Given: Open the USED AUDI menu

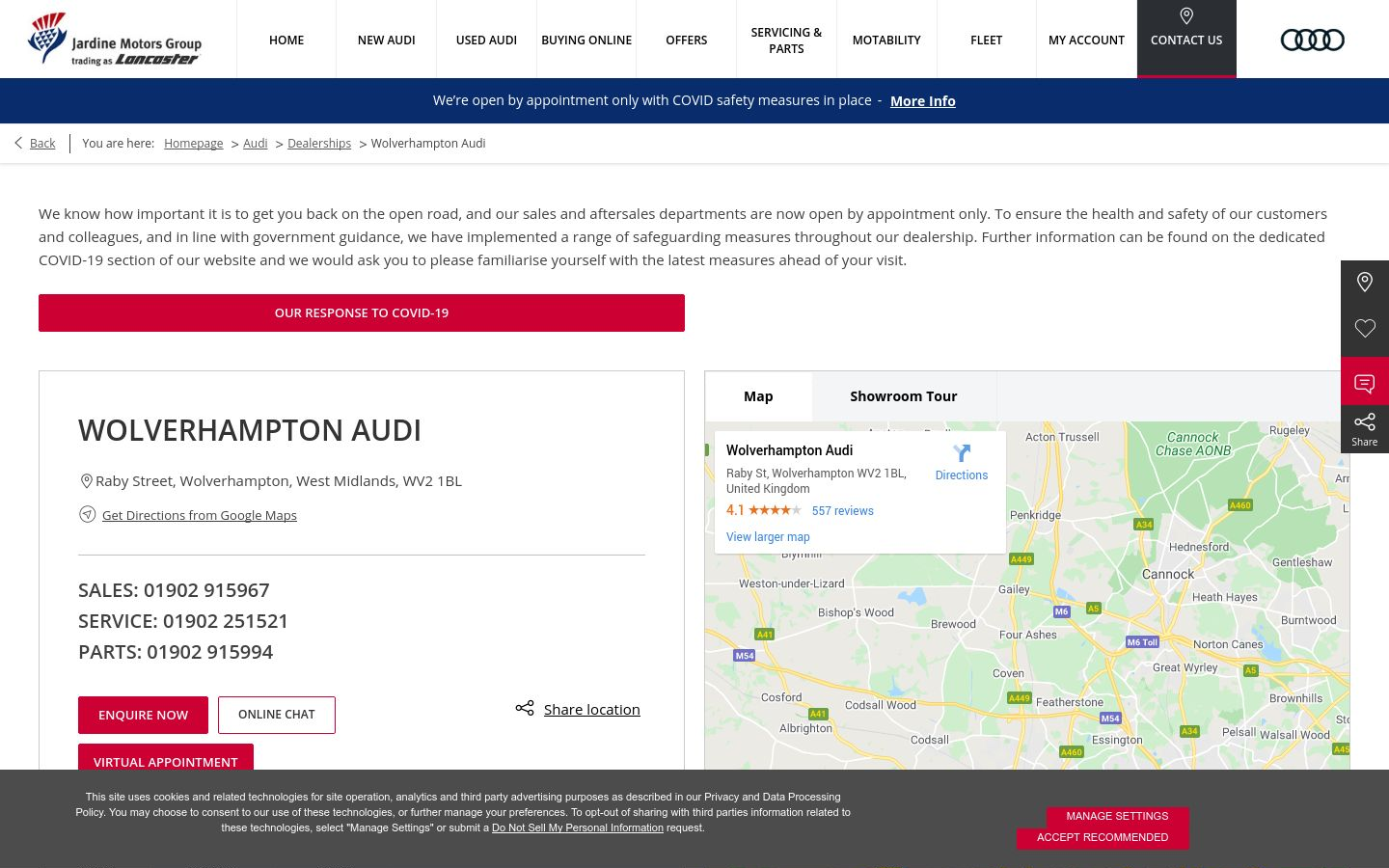Looking at the screenshot, I should point(486,40).
